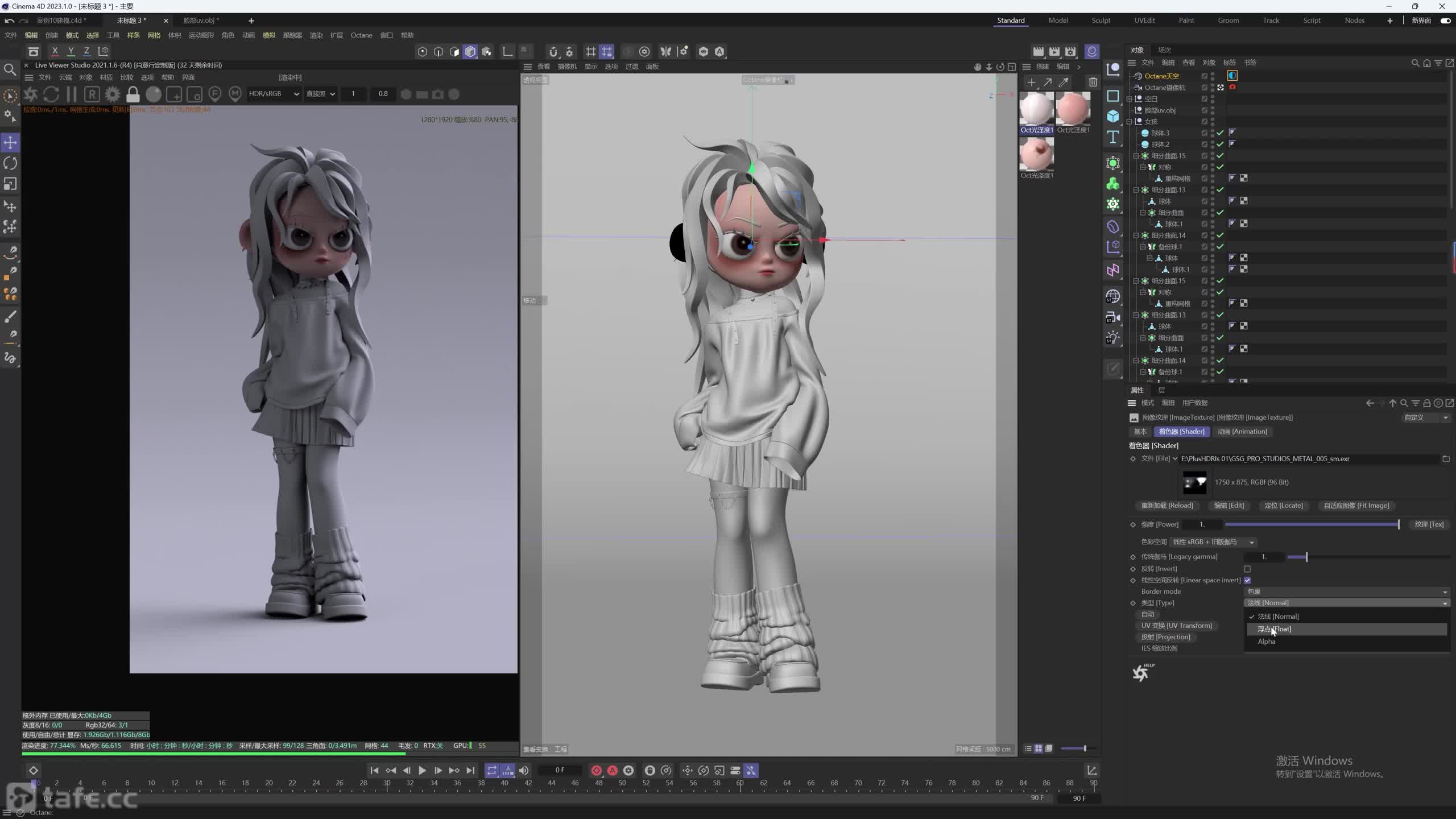Screen dimensions: 1456x819
Task: Open folder browse icon for File path
Action: point(1446,458)
